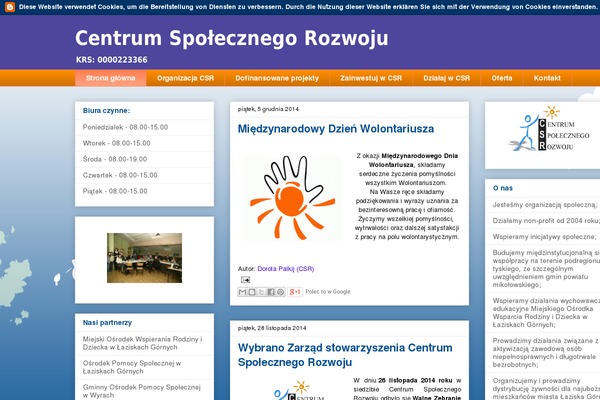The width and height of the screenshot is (600, 400).
Task: Click 'Wspieramy inicjatywy społeczne' line
Action: pyautogui.click(x=545, y=237)
